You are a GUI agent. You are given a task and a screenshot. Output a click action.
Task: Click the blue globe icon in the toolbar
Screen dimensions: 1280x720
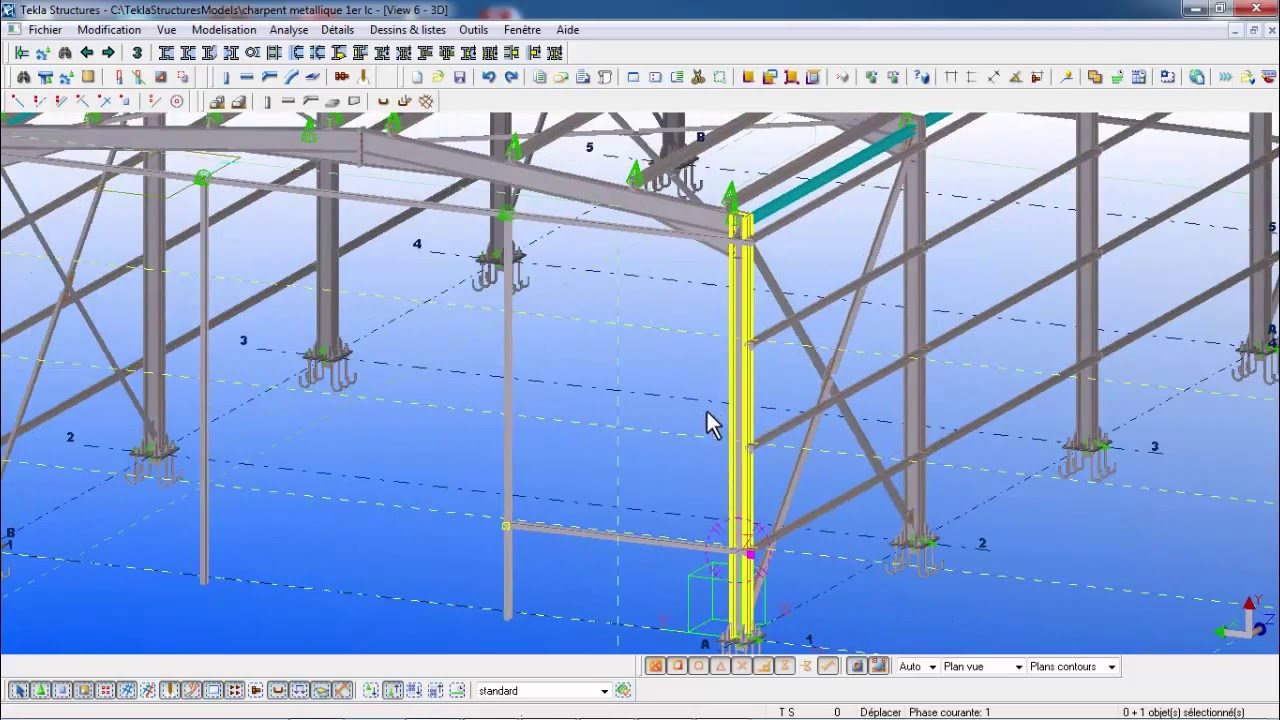click(1196, 77)
